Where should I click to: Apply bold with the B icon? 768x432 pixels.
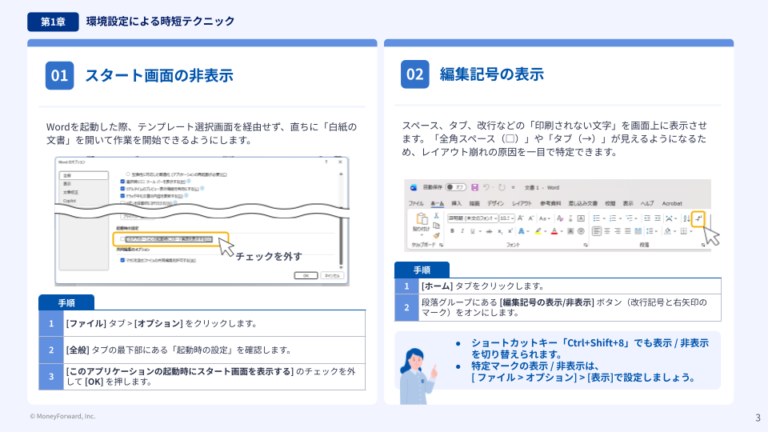(452, 231)
